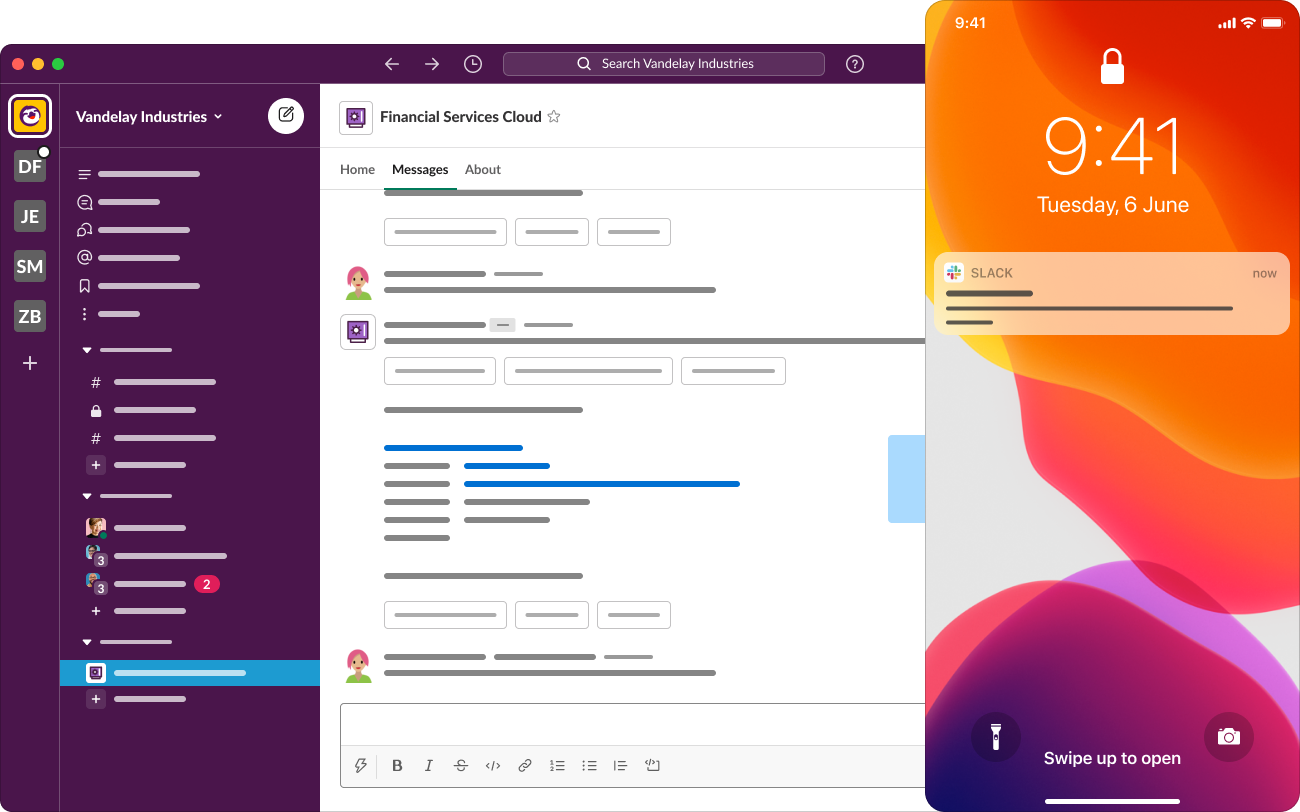Compose a new message
Image resolution: width=1300 pixels, height=812 pixels.
(286, 116)
